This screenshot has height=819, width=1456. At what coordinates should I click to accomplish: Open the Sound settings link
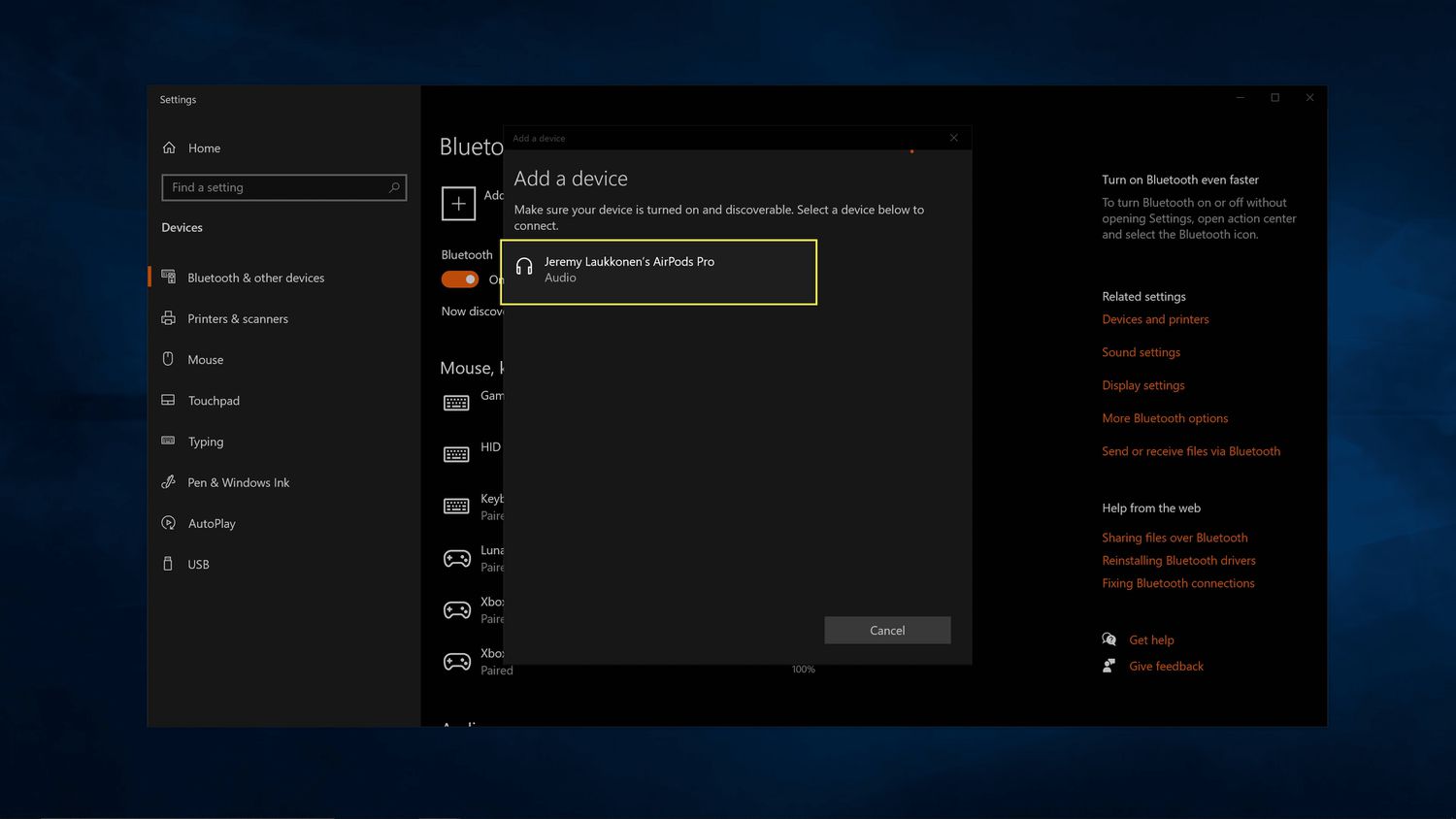pyautogui.click(x=1141, y=352)
